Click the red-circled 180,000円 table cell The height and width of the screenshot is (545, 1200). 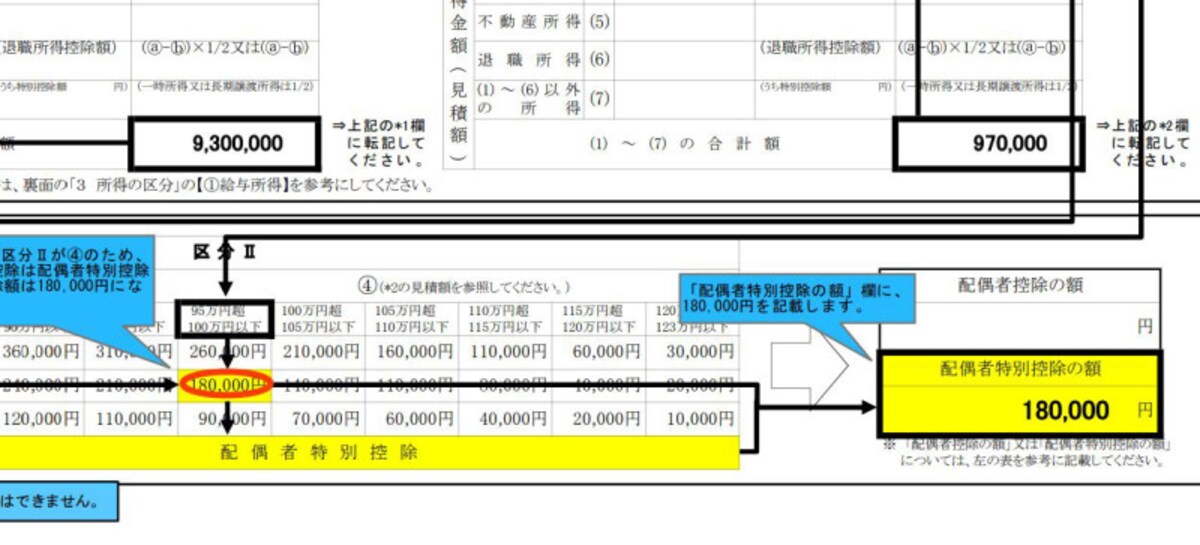[x=225, y=385]
